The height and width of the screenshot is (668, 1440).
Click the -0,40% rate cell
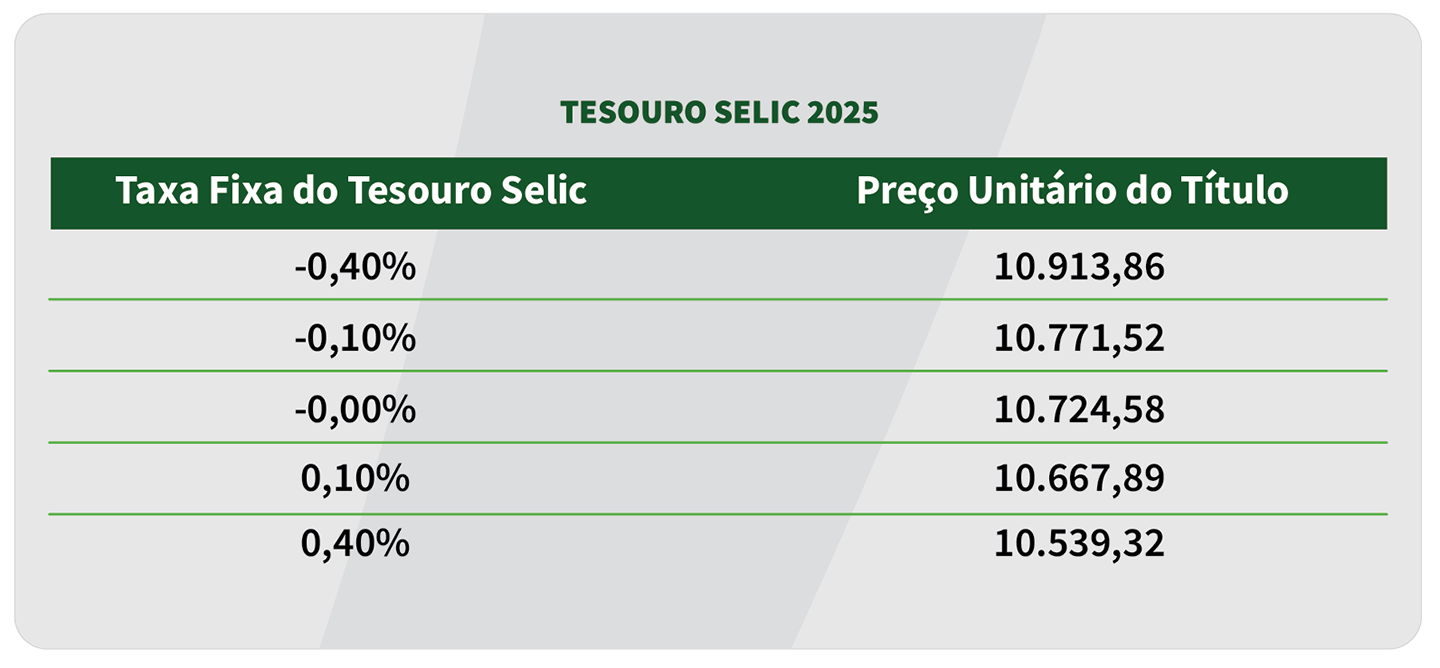pyautogui.click(x=355, y=267)
